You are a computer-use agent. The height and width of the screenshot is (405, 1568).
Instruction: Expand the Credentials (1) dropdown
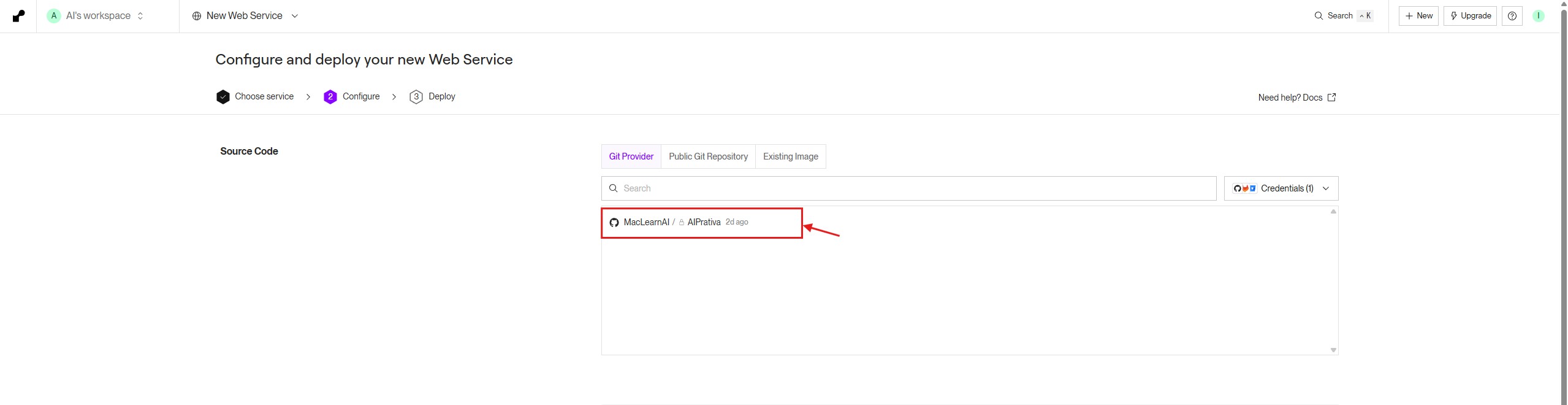[1281, 188]
